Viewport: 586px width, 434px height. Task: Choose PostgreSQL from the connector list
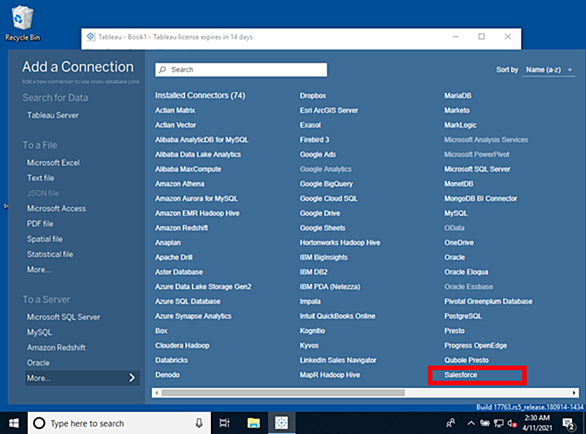[463, 316]
